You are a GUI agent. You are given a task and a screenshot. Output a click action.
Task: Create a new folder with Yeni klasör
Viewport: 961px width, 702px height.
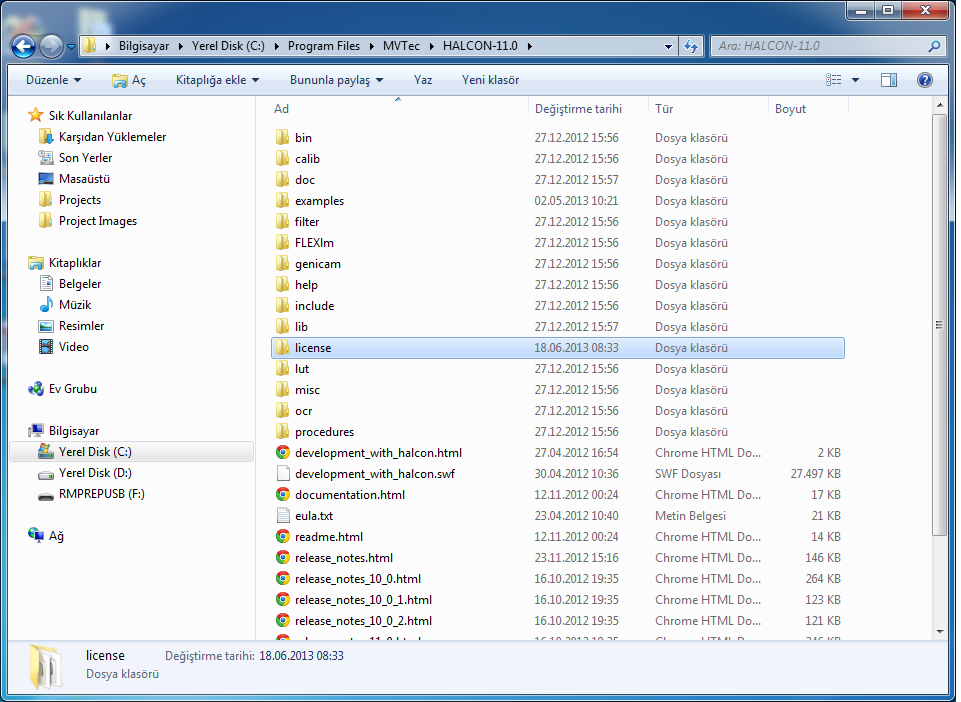pos(490,80)
